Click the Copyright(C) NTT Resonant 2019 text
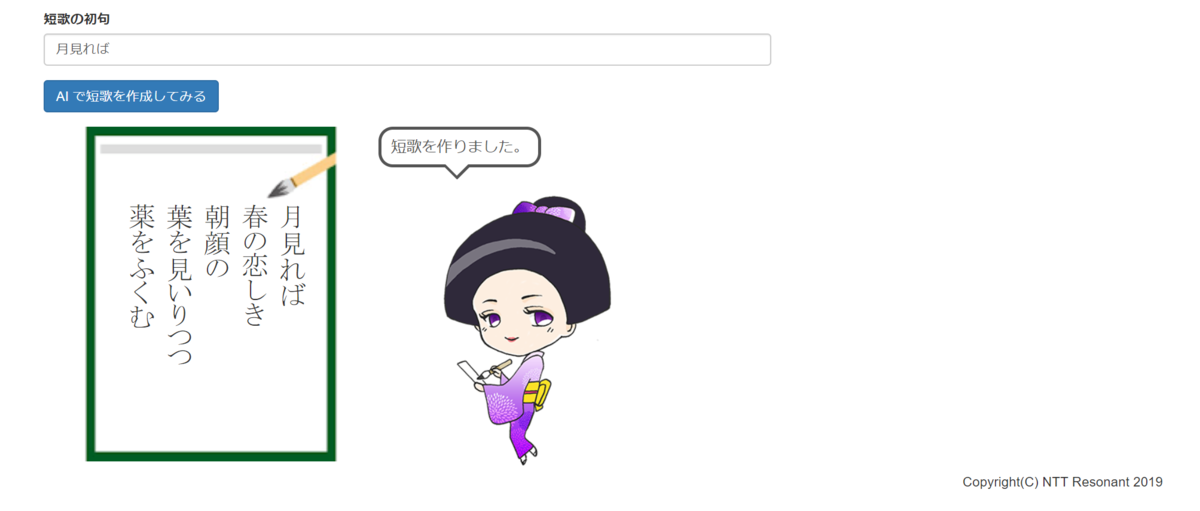This screenshot has width=1200, height=511. click(x=1062, y=482)
